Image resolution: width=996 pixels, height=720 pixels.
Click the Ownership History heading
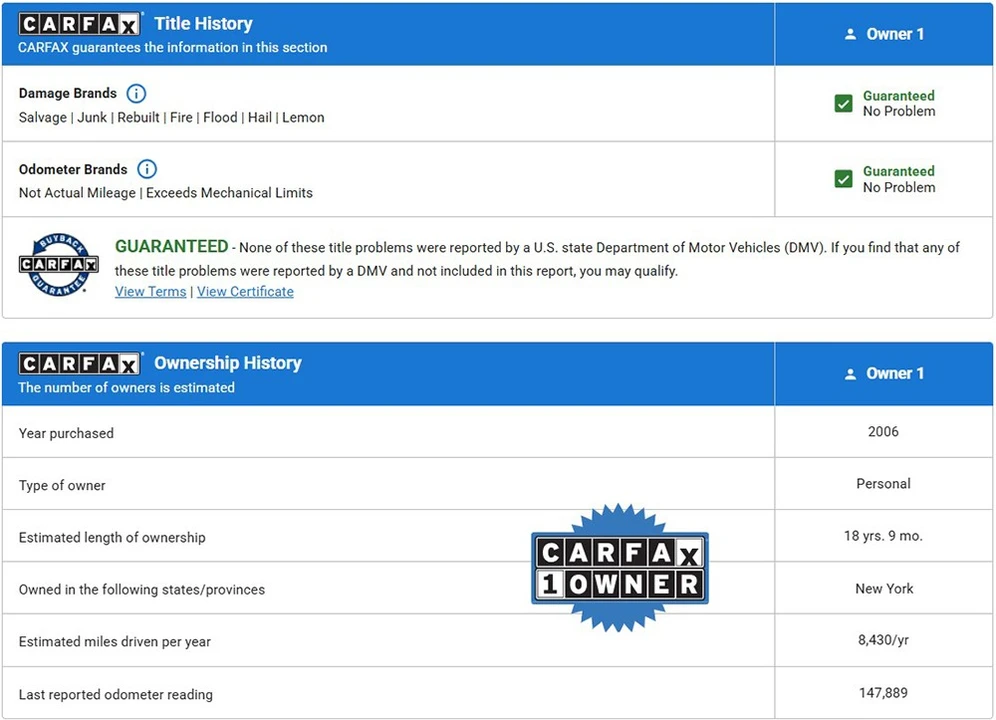(x=228, y=363)
